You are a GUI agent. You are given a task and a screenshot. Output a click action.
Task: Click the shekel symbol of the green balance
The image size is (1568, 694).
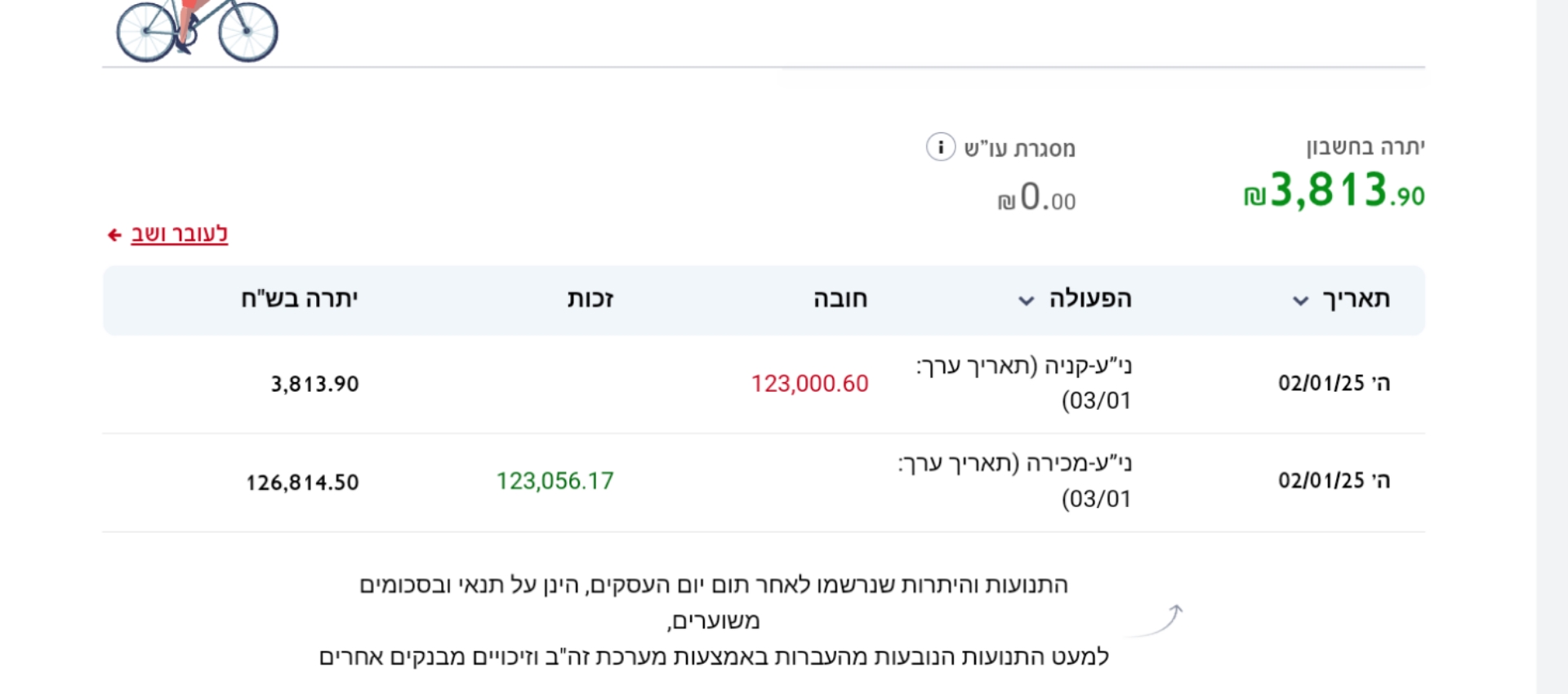[x=1254, y=197]
